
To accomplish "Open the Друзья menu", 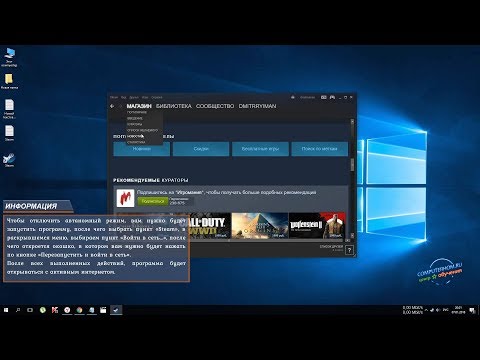I will pyautogui.click(x=134, y=97).
